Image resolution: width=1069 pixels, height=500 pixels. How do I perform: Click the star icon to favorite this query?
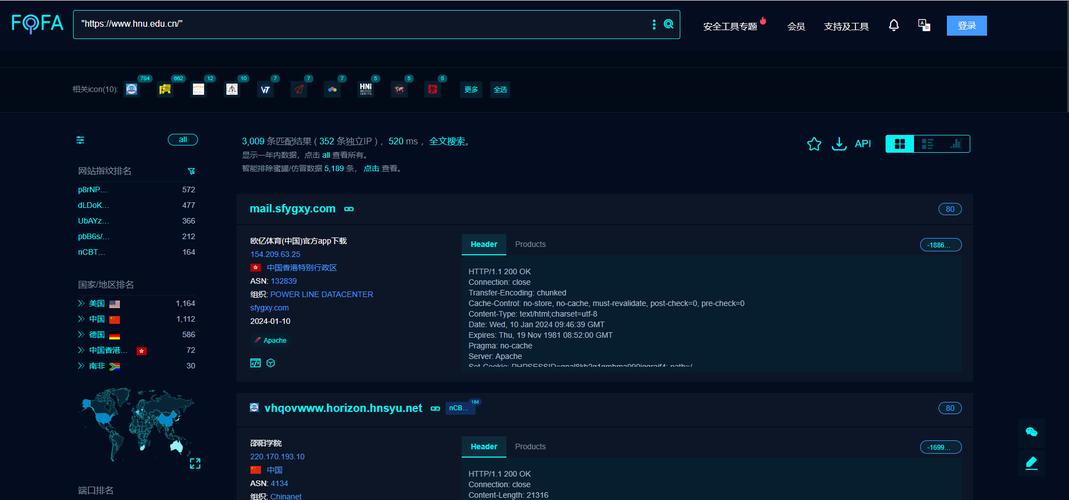point(814,144)
